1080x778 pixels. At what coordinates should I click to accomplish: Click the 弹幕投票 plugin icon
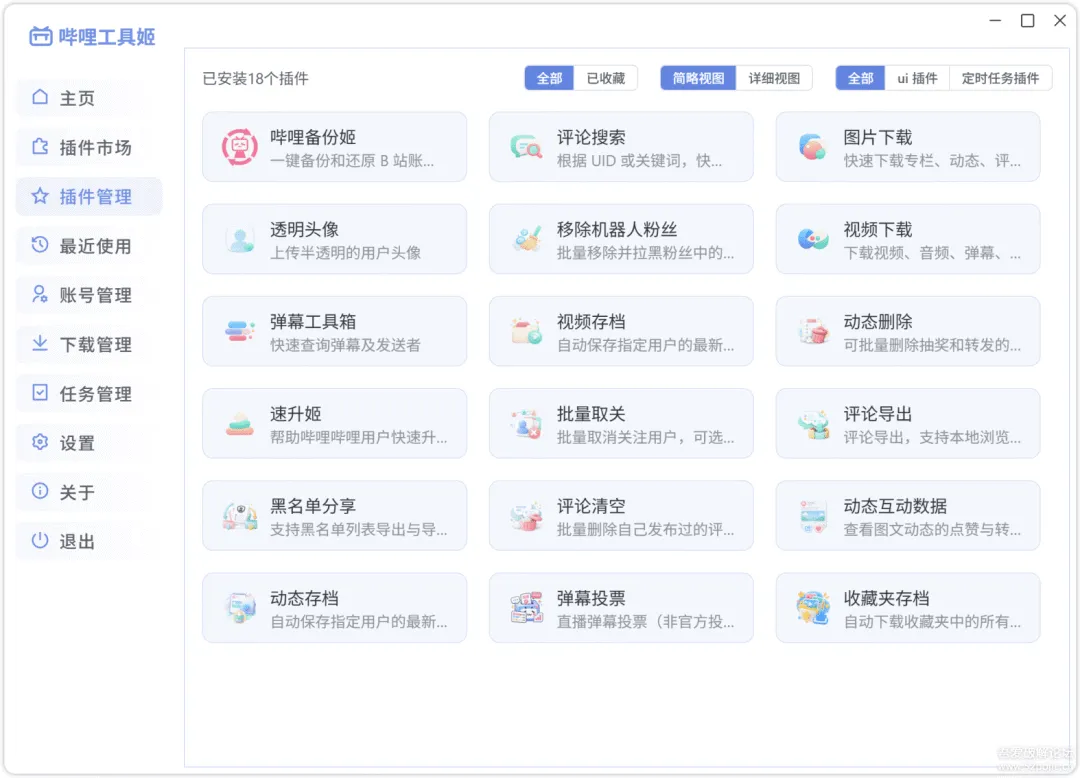point(527,608)
